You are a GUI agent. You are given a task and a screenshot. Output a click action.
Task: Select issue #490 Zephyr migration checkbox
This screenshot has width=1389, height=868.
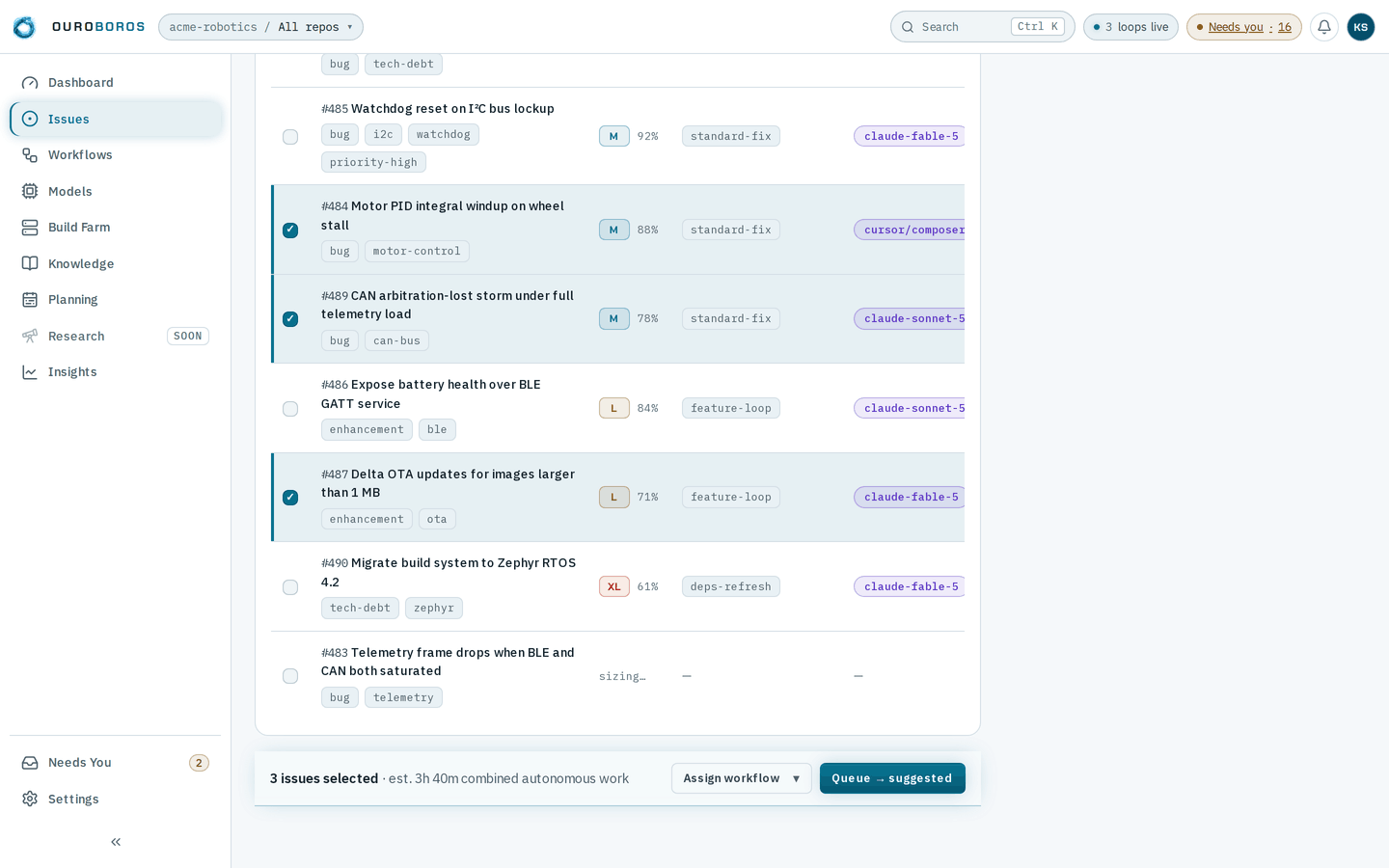[290, 587]
